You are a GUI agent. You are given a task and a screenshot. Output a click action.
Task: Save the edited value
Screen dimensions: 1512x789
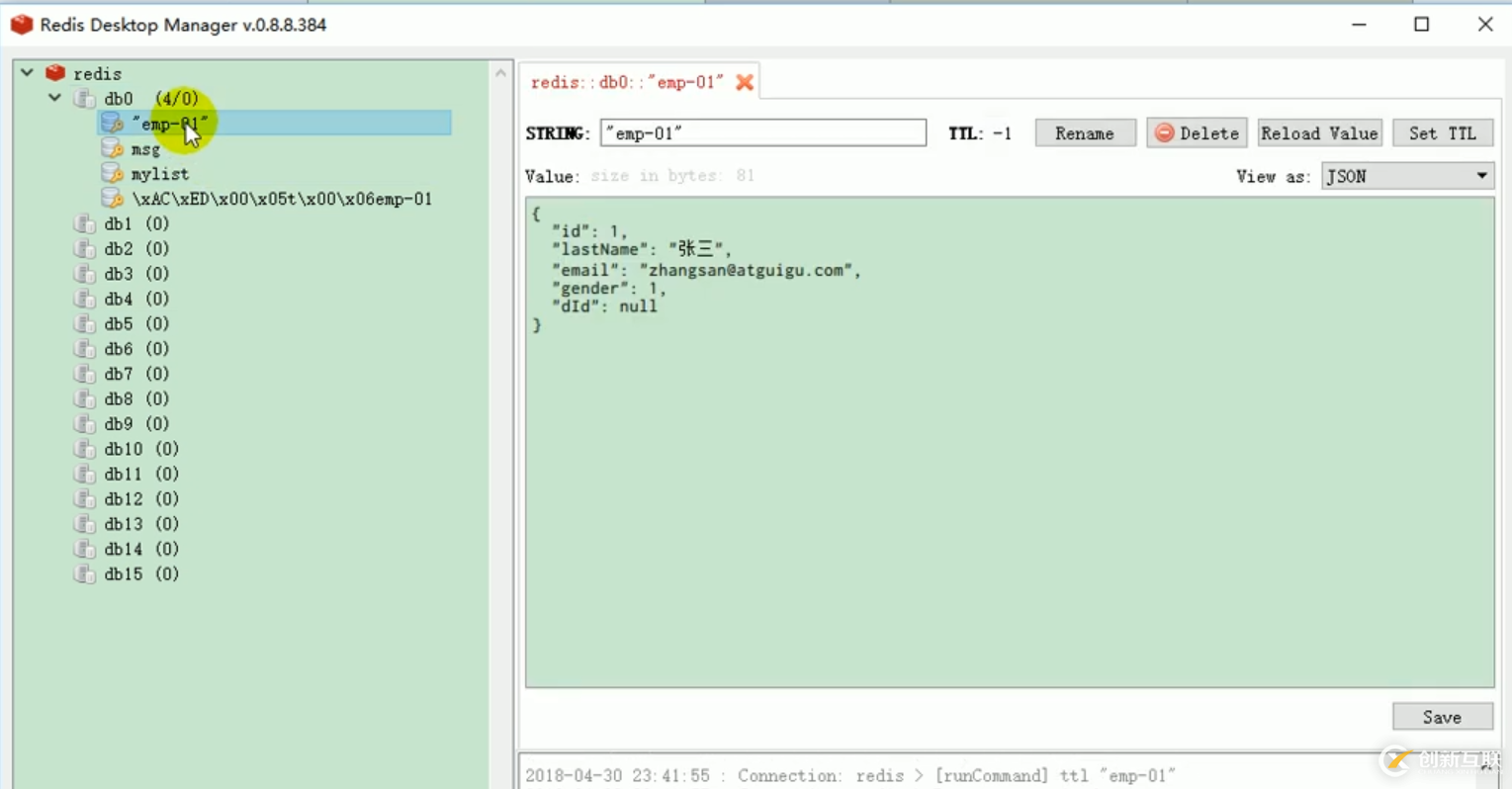1442,717
